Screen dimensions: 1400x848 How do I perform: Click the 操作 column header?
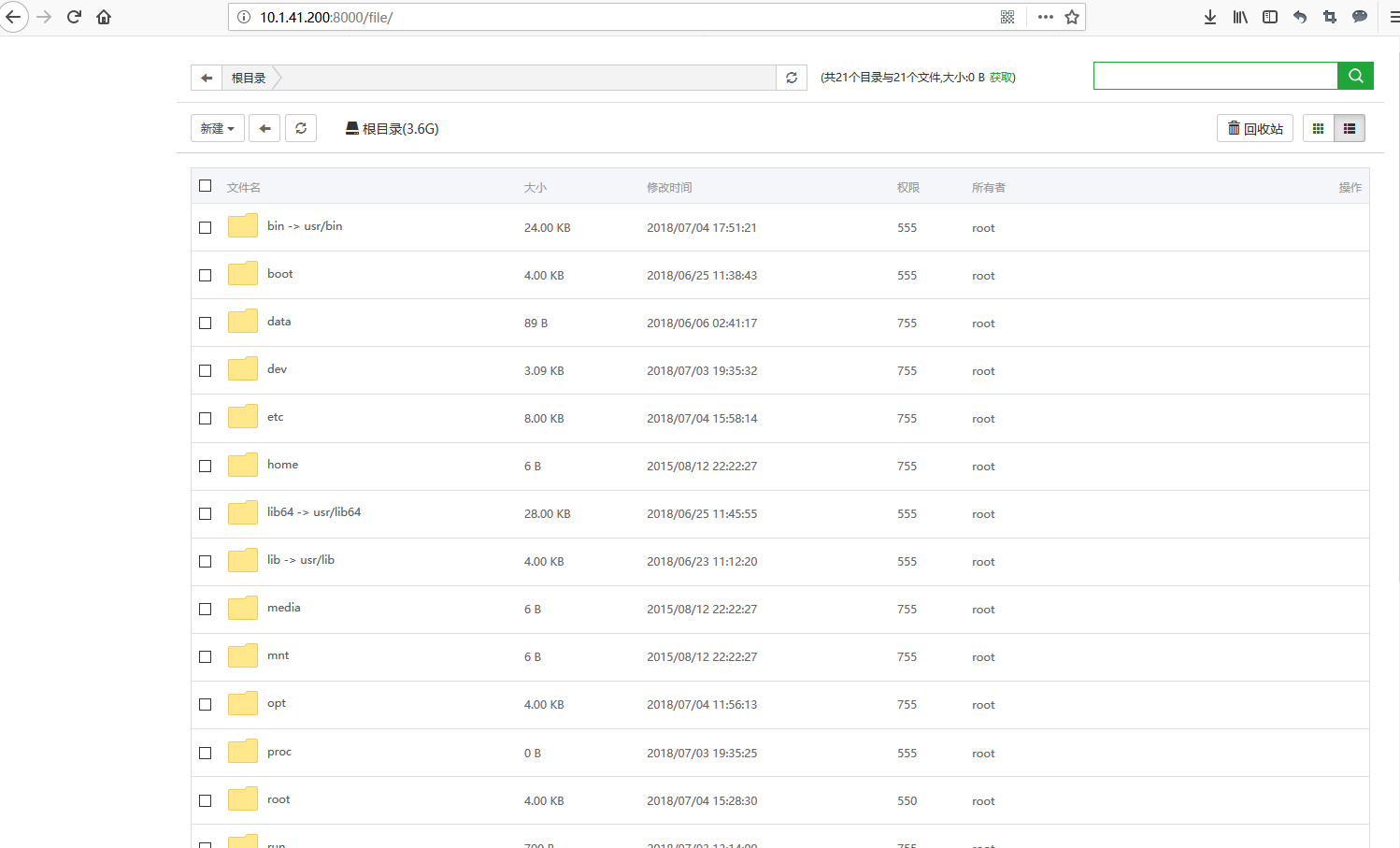tap(1350, 187)
